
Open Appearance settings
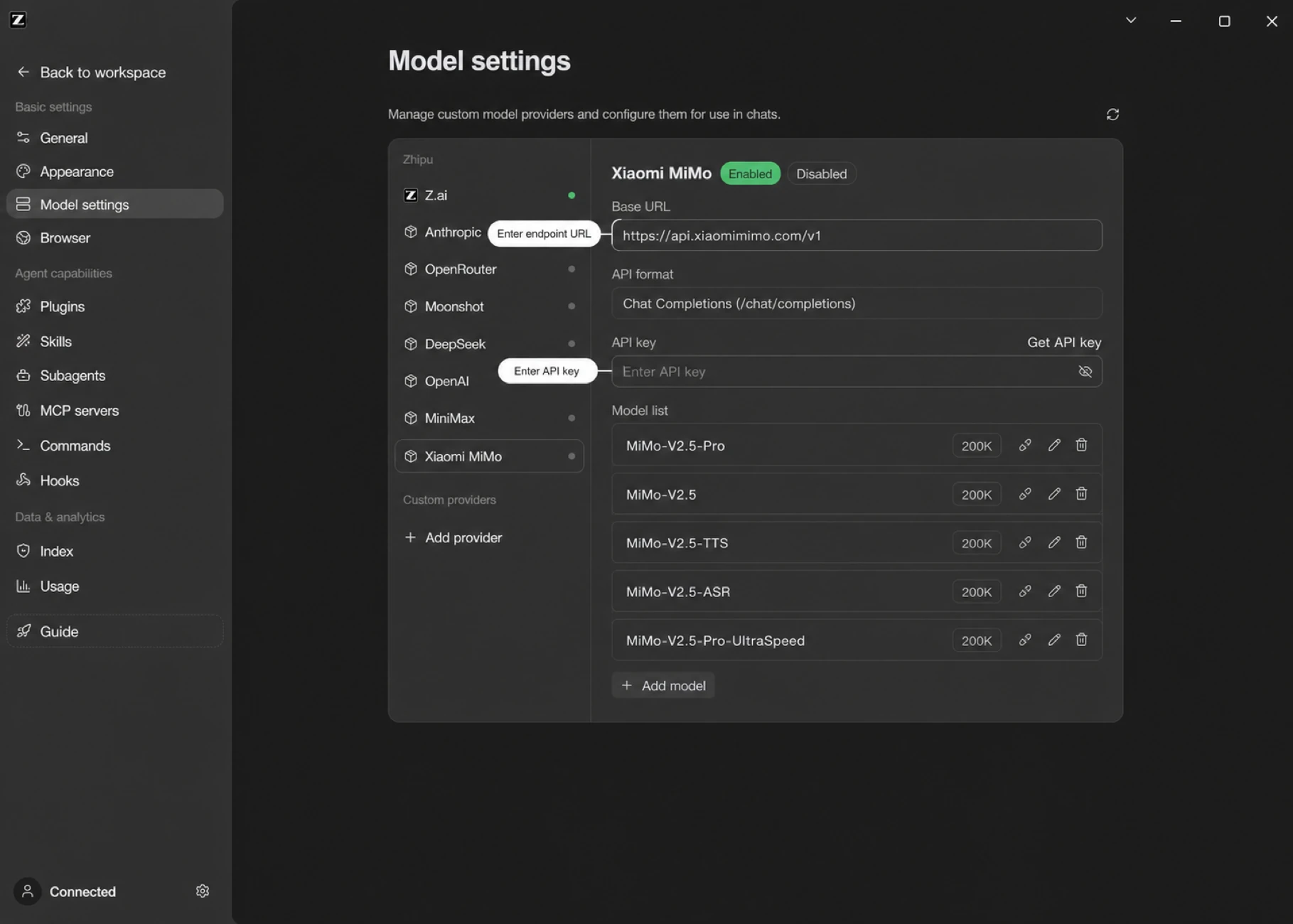pyautogui.click(x=115, y=171)
